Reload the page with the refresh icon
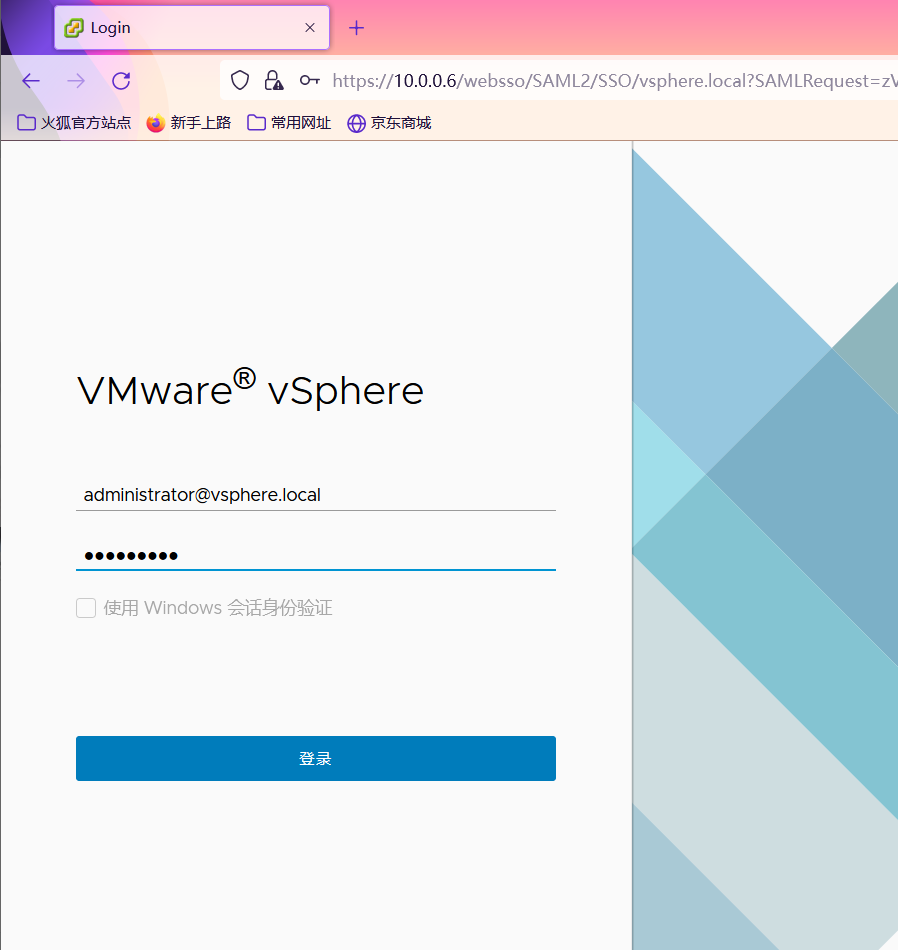898x950 pixels. pos(121,81)
